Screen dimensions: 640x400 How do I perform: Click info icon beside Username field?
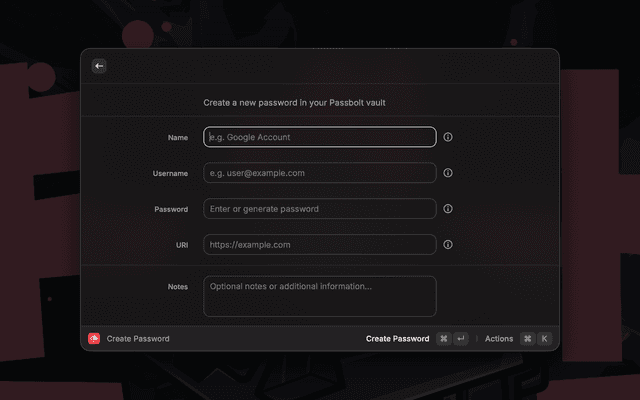pyautogui.click(x=448, y=173)
